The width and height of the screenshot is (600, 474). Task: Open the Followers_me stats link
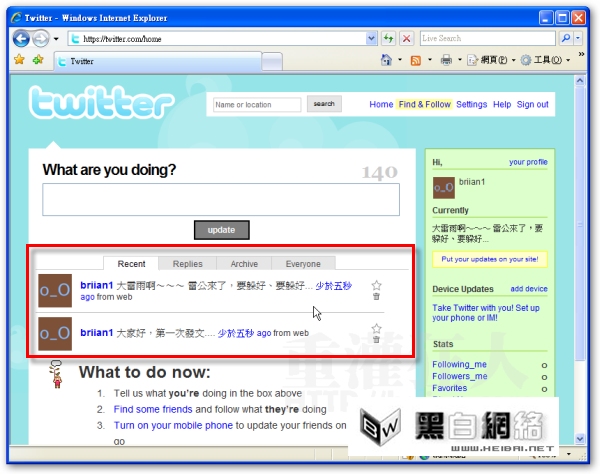point(460,376)
